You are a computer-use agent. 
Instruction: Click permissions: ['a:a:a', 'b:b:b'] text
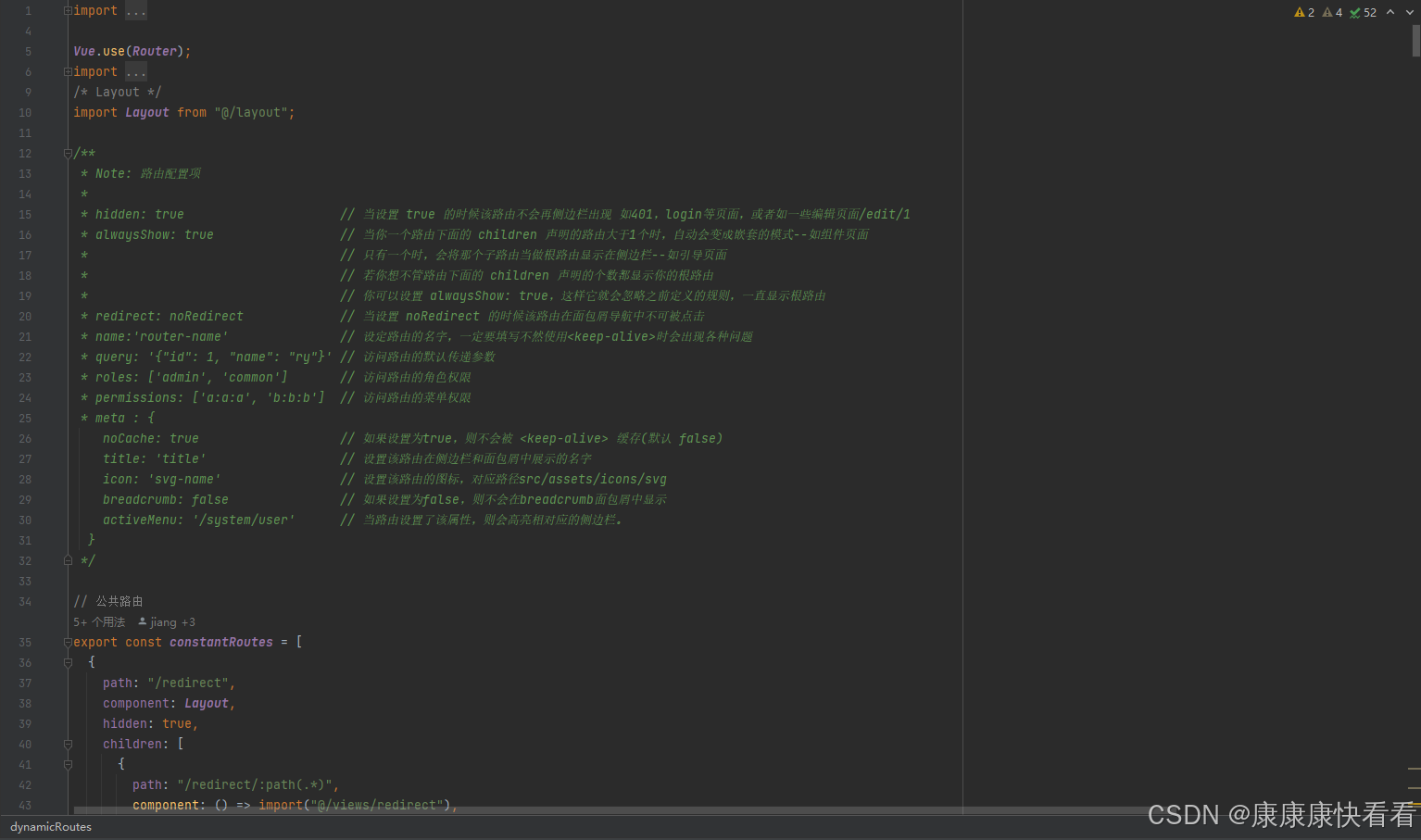coord(210,398)
